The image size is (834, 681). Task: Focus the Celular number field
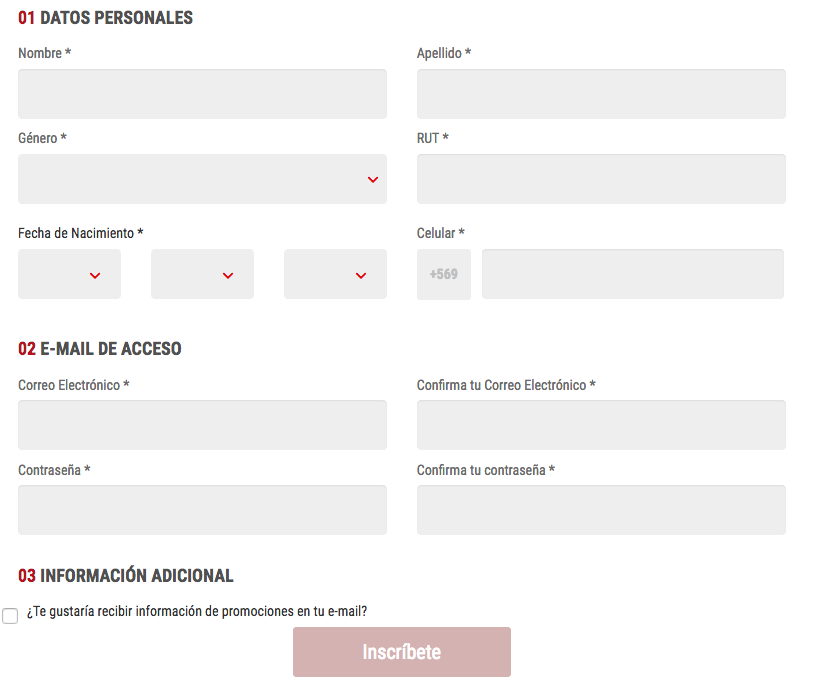point(633,274)
